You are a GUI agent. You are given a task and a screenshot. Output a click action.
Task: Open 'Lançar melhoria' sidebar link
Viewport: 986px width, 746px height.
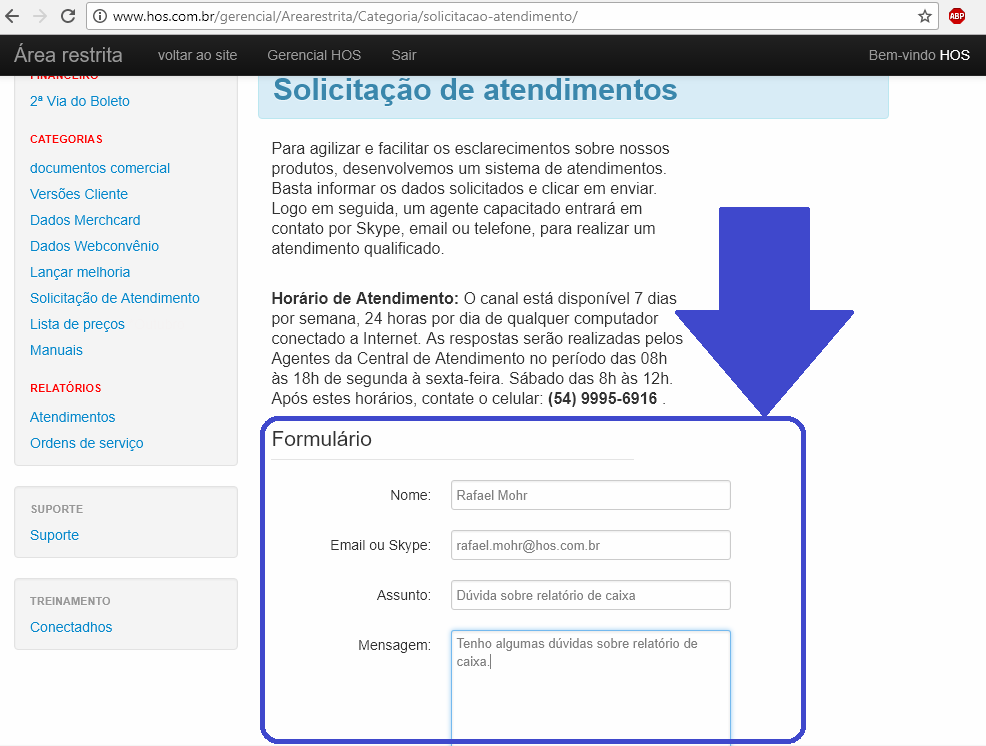80,272
